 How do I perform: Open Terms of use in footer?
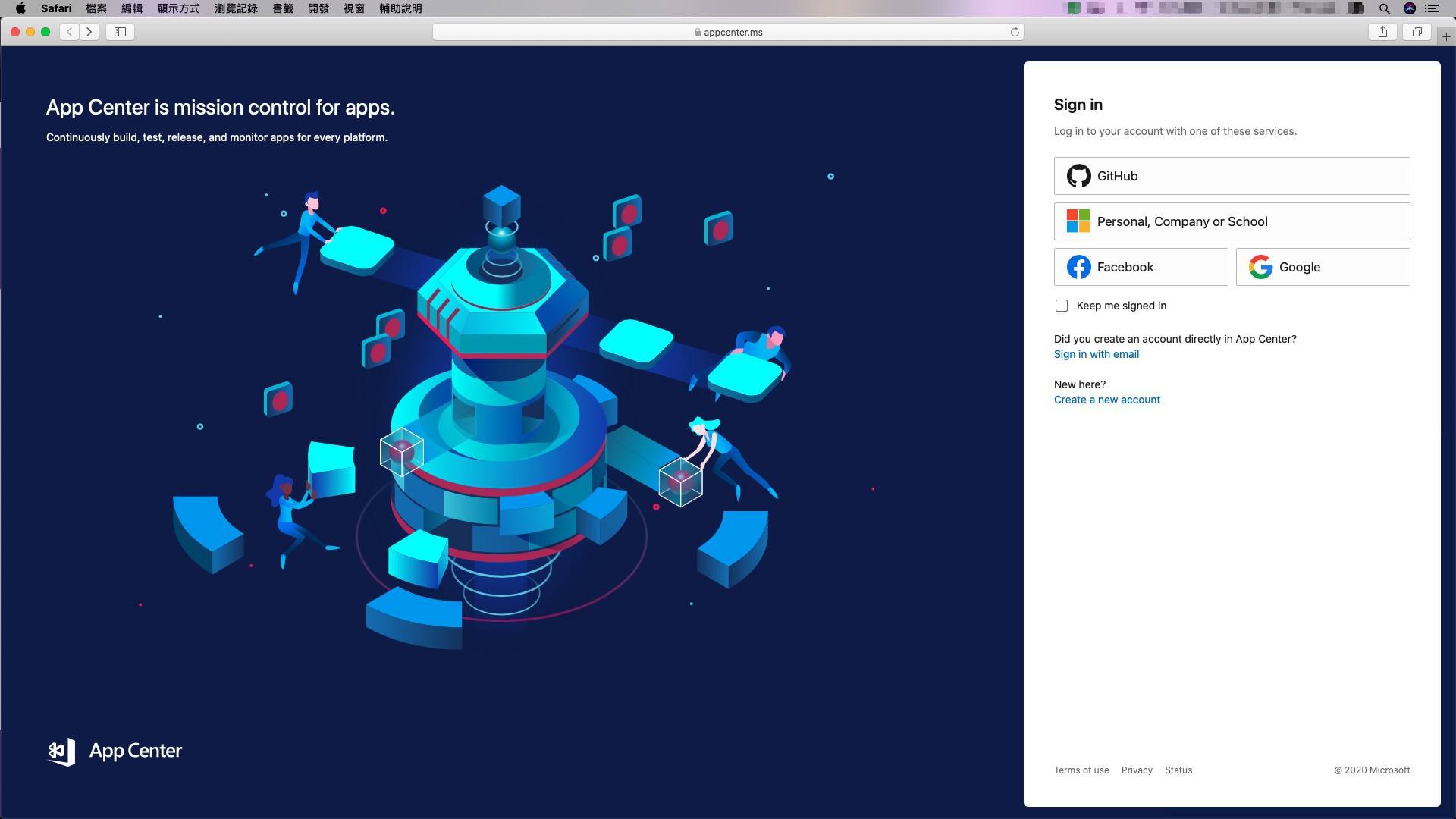tap(1081, 770)
